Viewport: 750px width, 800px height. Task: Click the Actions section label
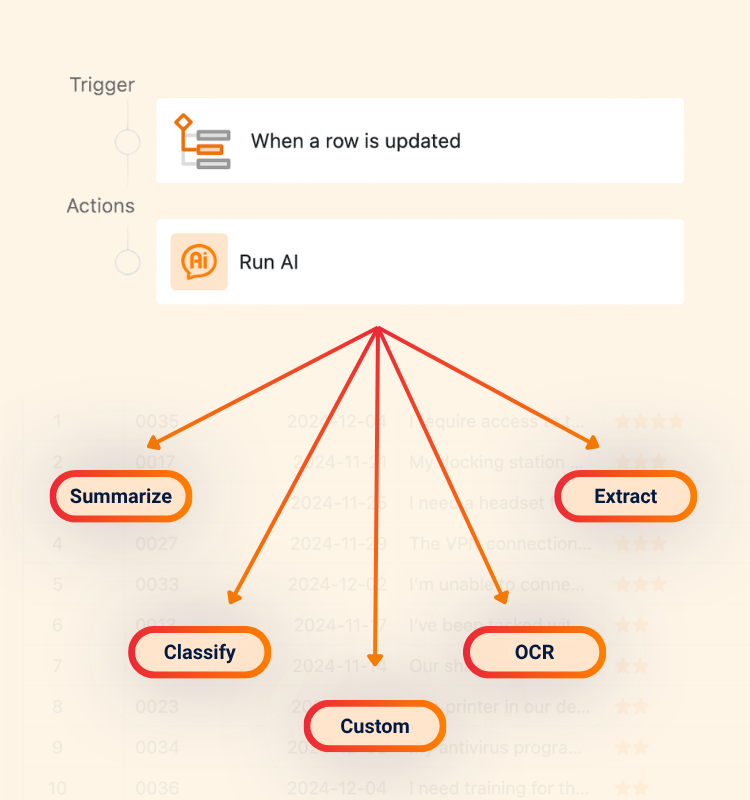tap(100, 206)
